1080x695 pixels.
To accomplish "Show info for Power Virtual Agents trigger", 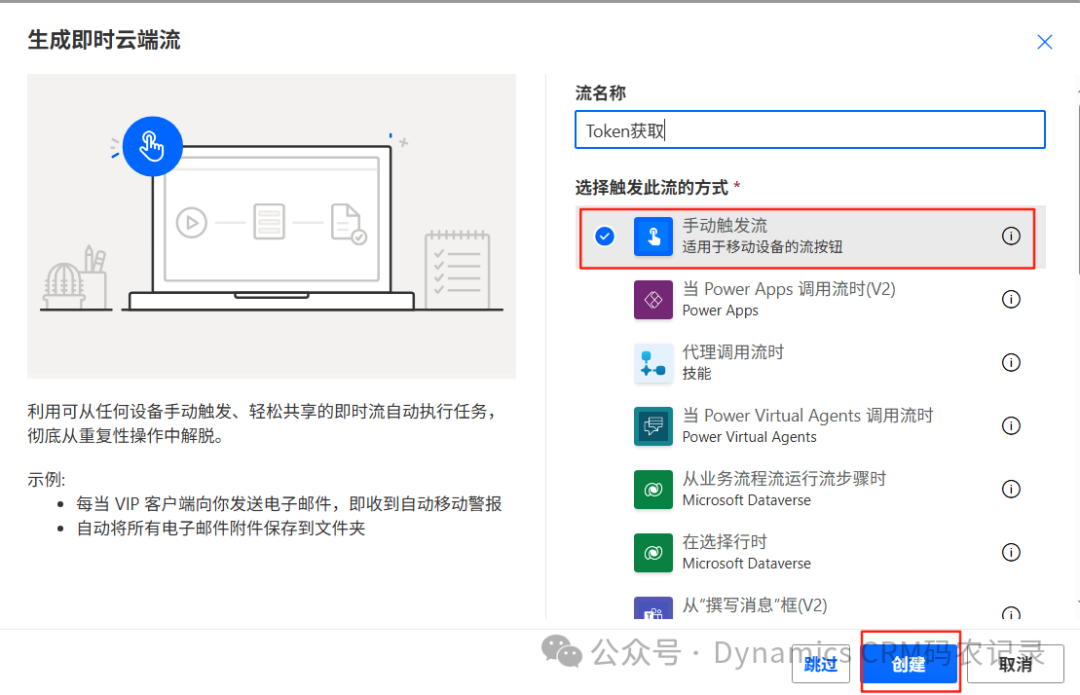I will (x=1011, y=426).
